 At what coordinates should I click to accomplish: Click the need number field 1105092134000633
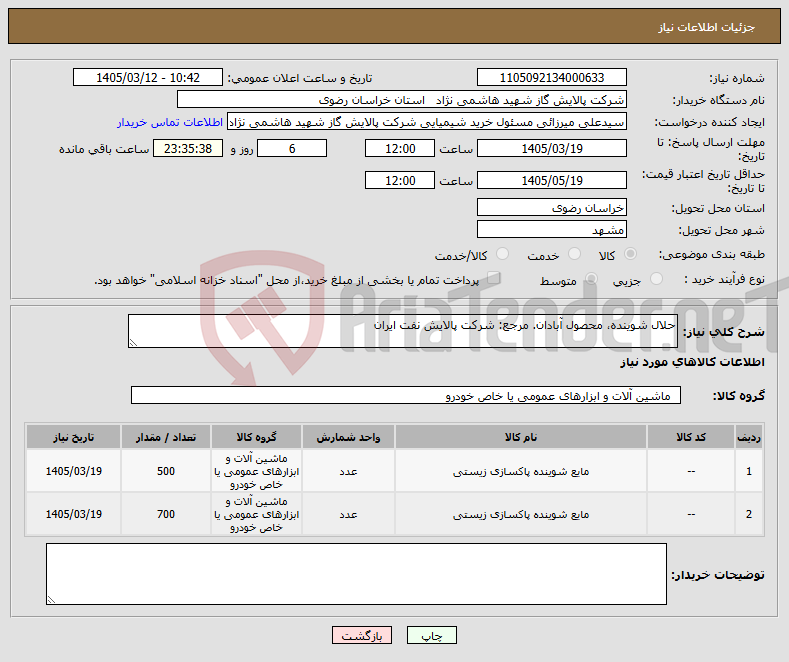[551, 77]
